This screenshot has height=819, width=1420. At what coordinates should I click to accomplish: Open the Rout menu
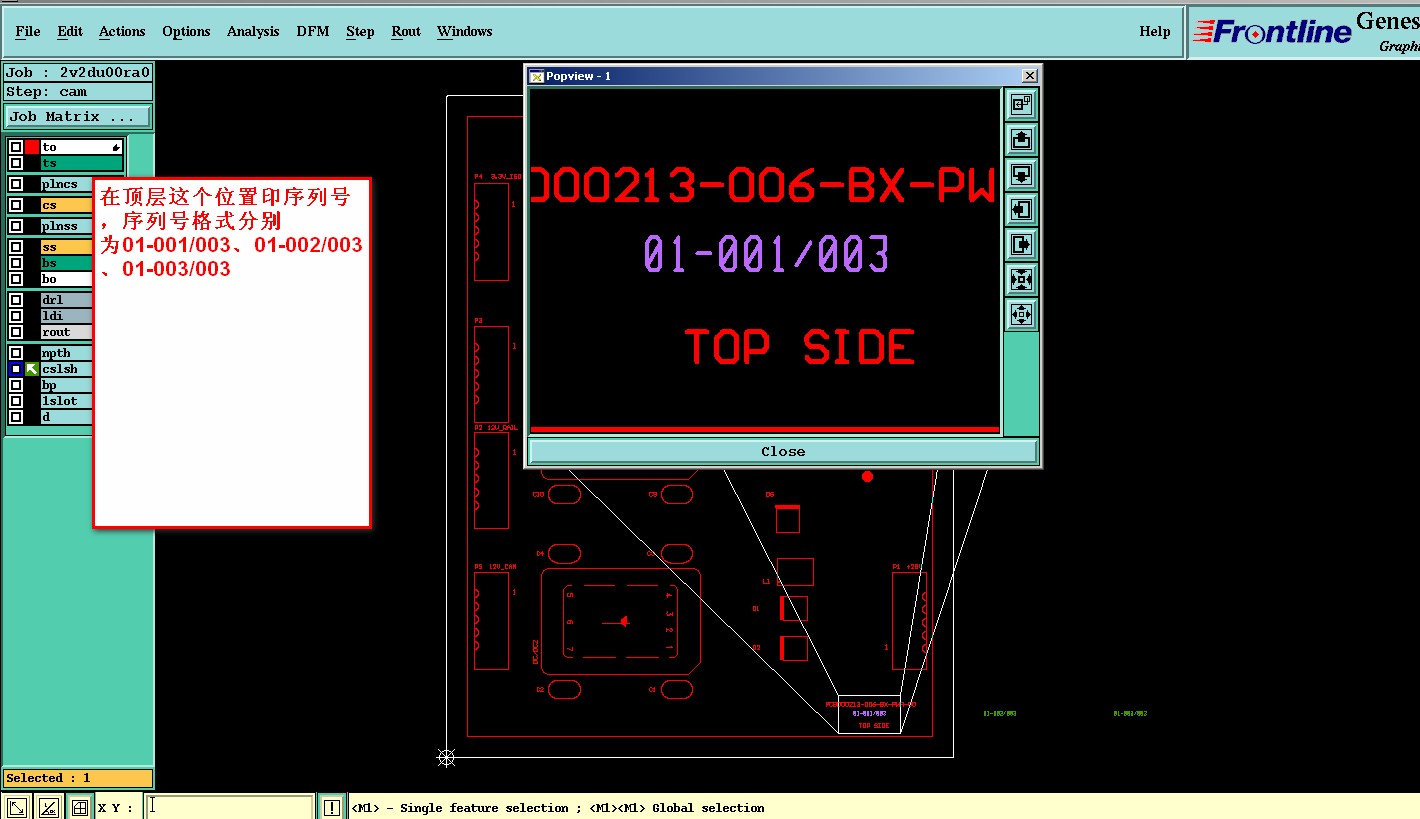[406, 31]
